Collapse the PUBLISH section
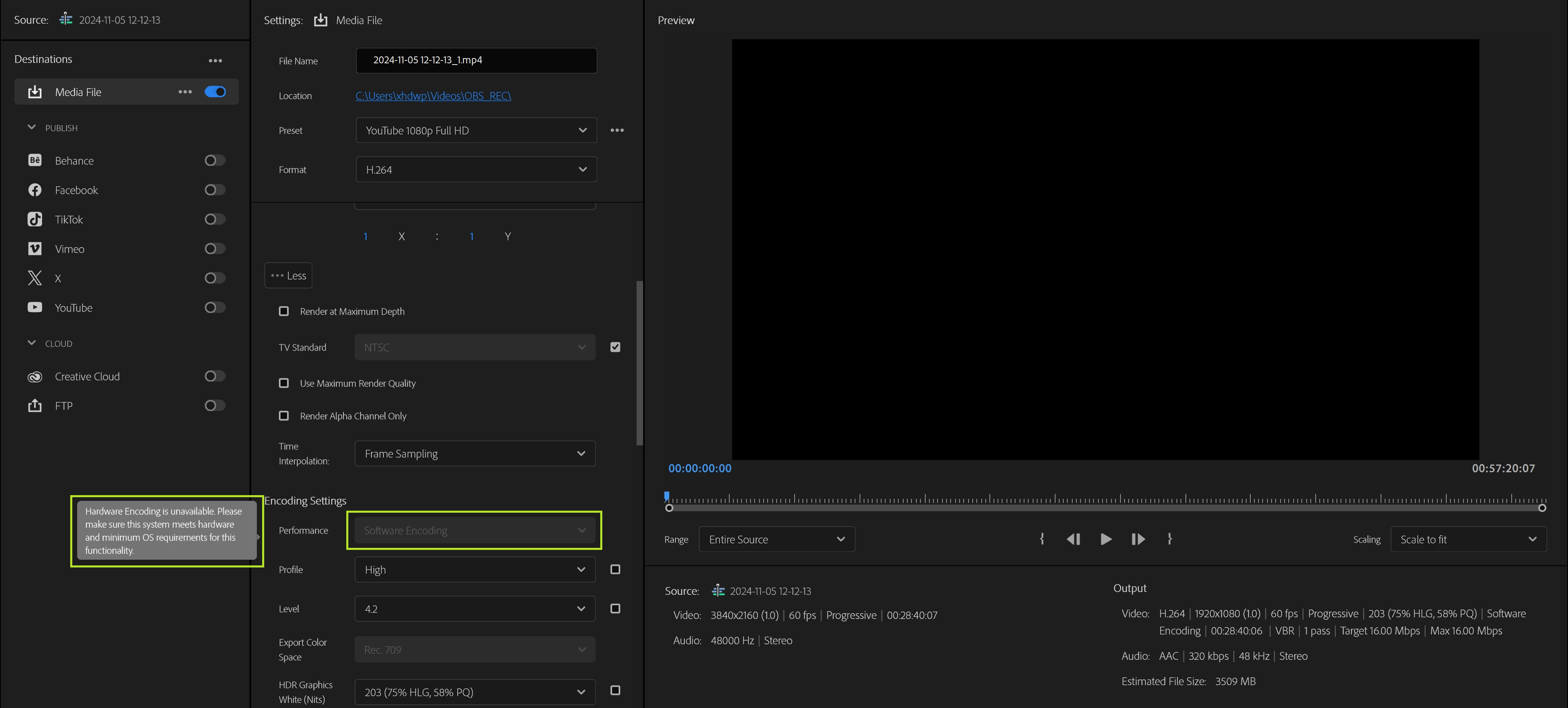The width and height of the screenshot is (1568, 708). point(32,128)
